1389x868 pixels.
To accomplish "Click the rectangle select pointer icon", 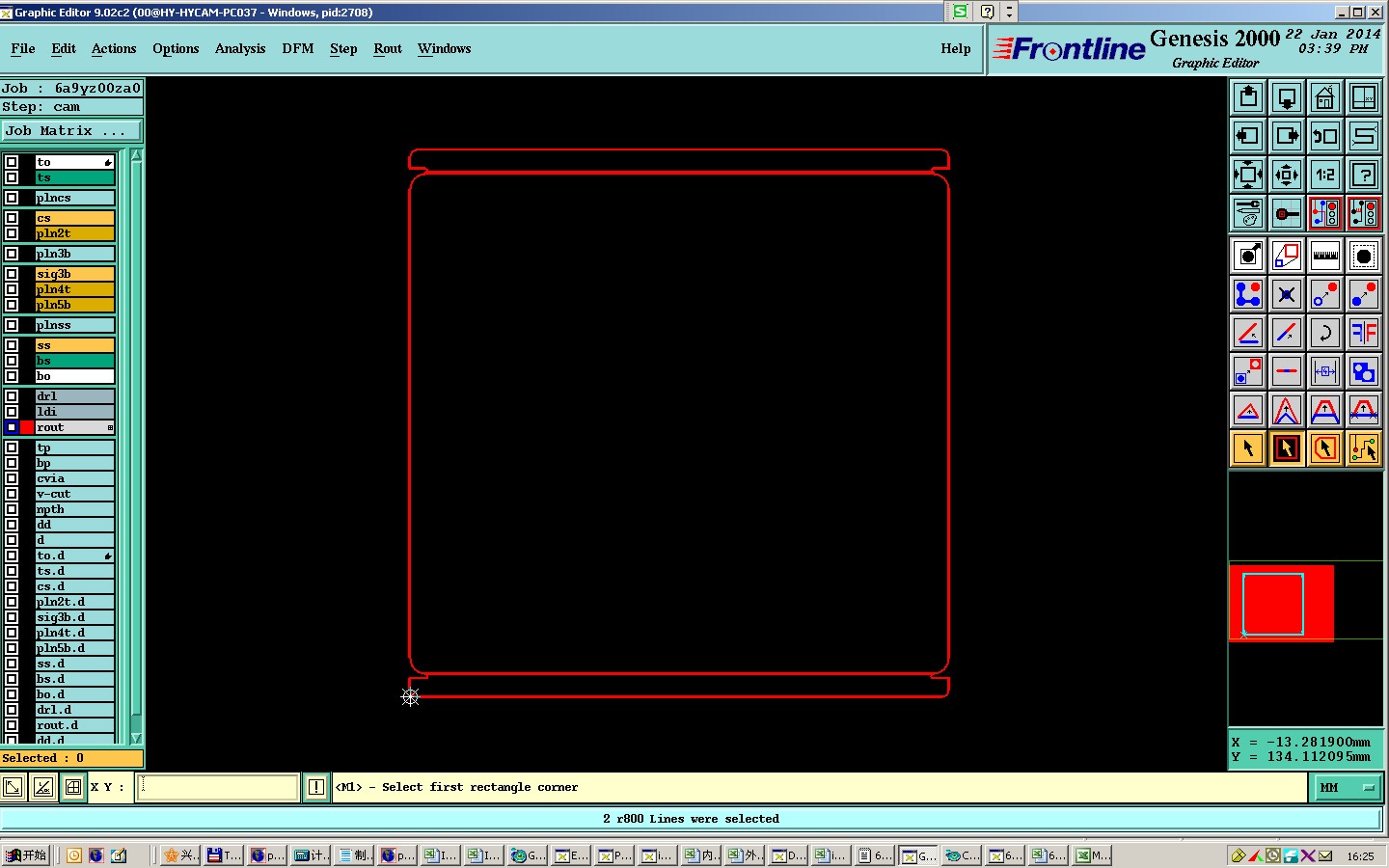I will click(x=1287, y=448).
